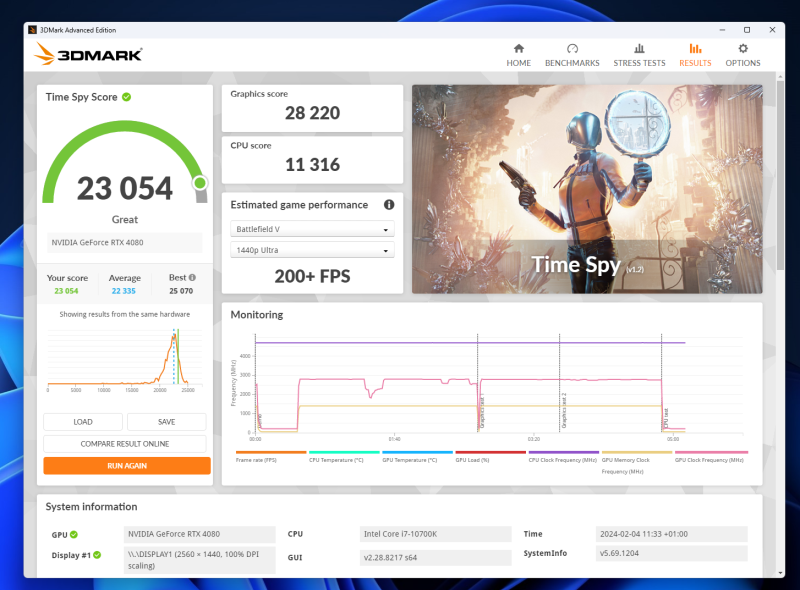Click the GPU field in System information

(199, 534)
